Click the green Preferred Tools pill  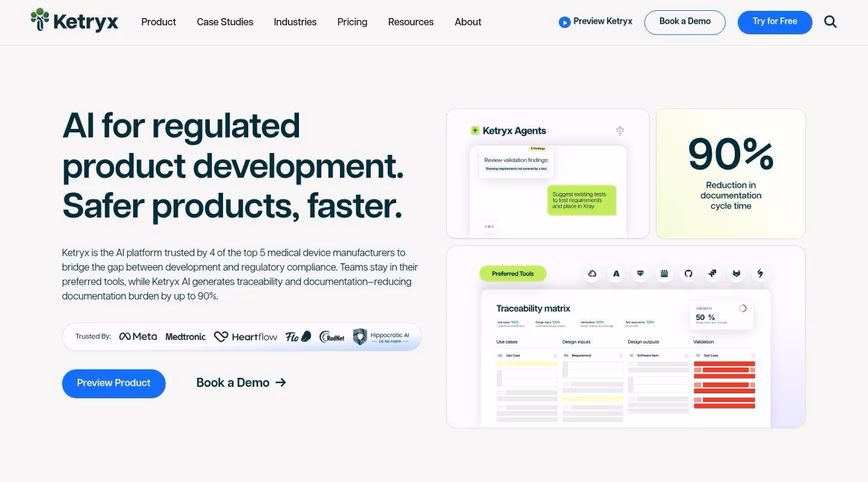tap(513, 273)
